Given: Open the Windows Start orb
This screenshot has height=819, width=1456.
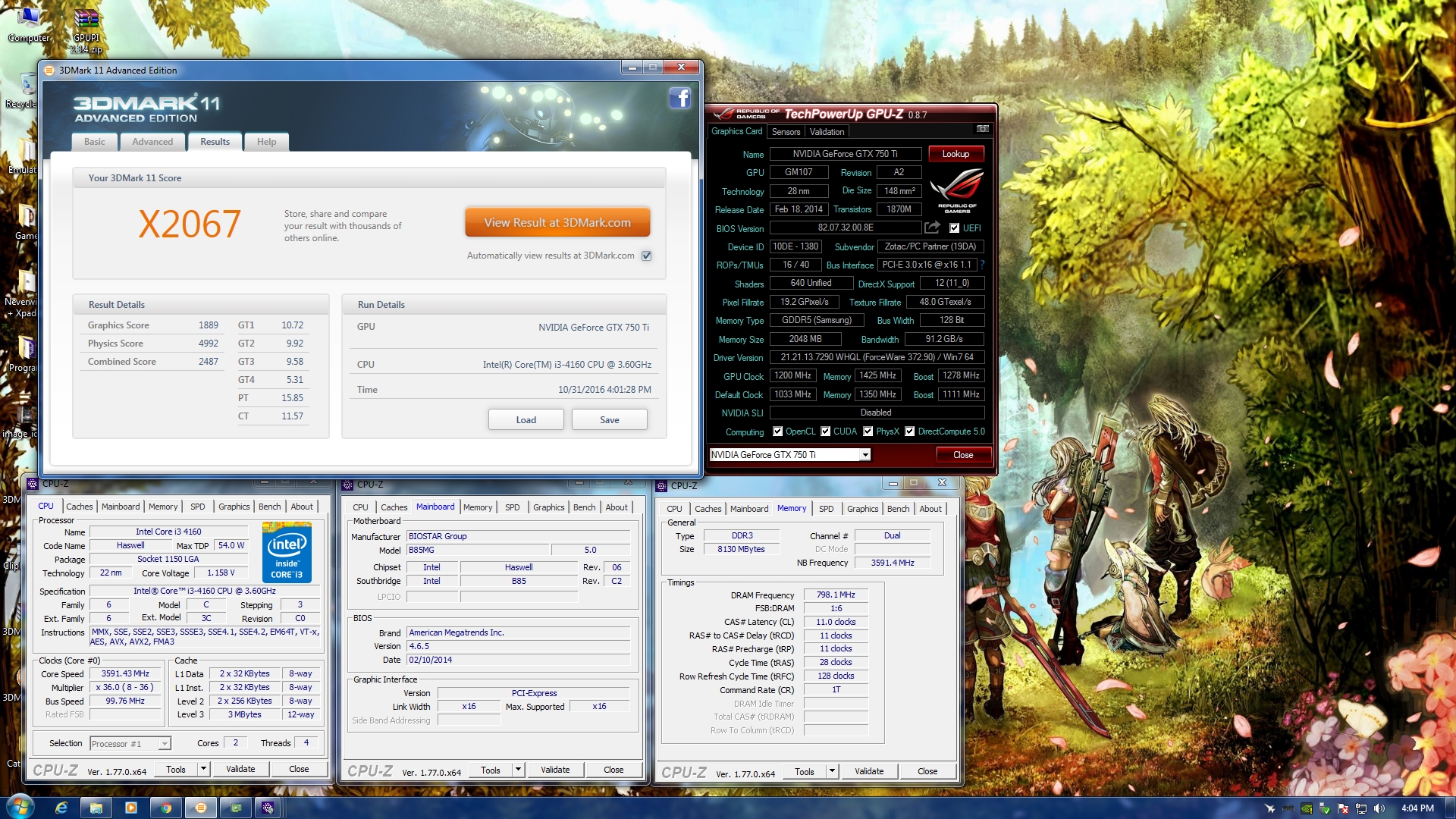Looking at the screenshot, I should tap(20, 807).
